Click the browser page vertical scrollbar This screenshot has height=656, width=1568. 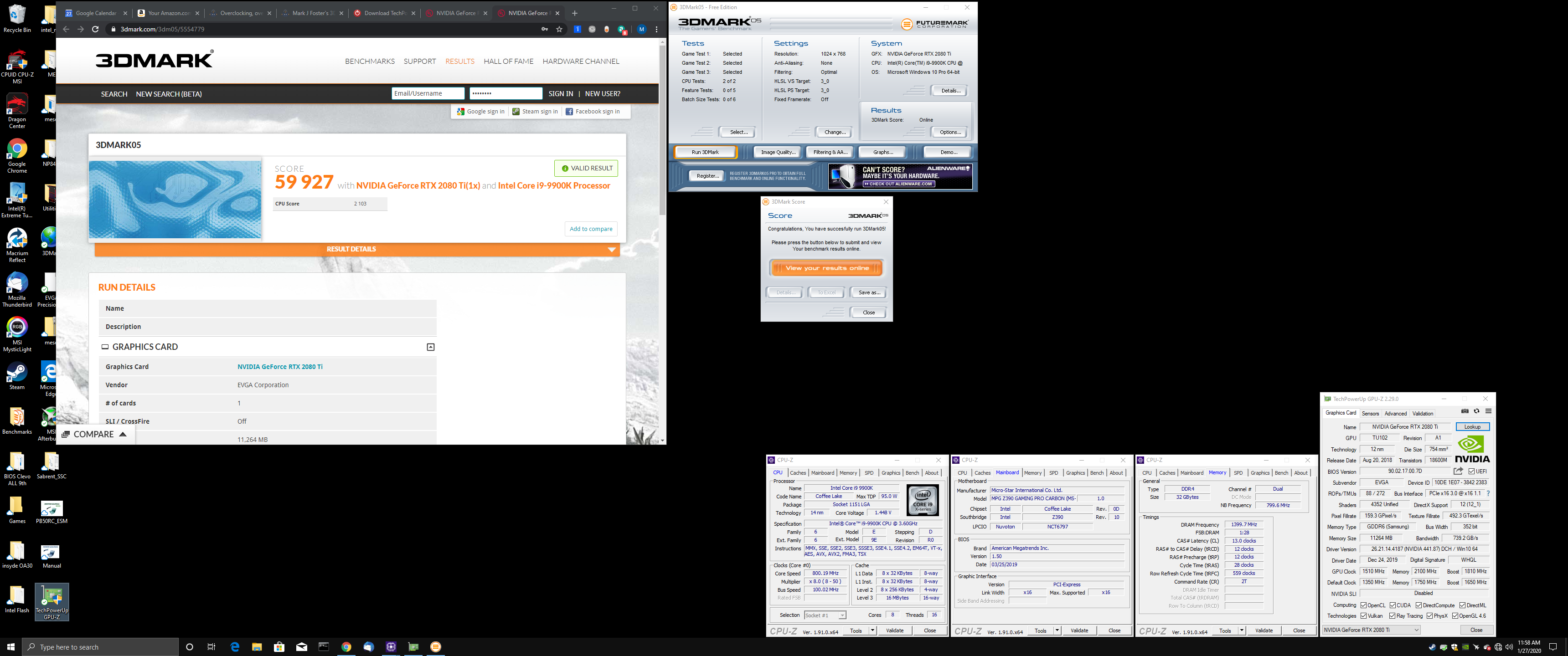click(x=662, y=131)
